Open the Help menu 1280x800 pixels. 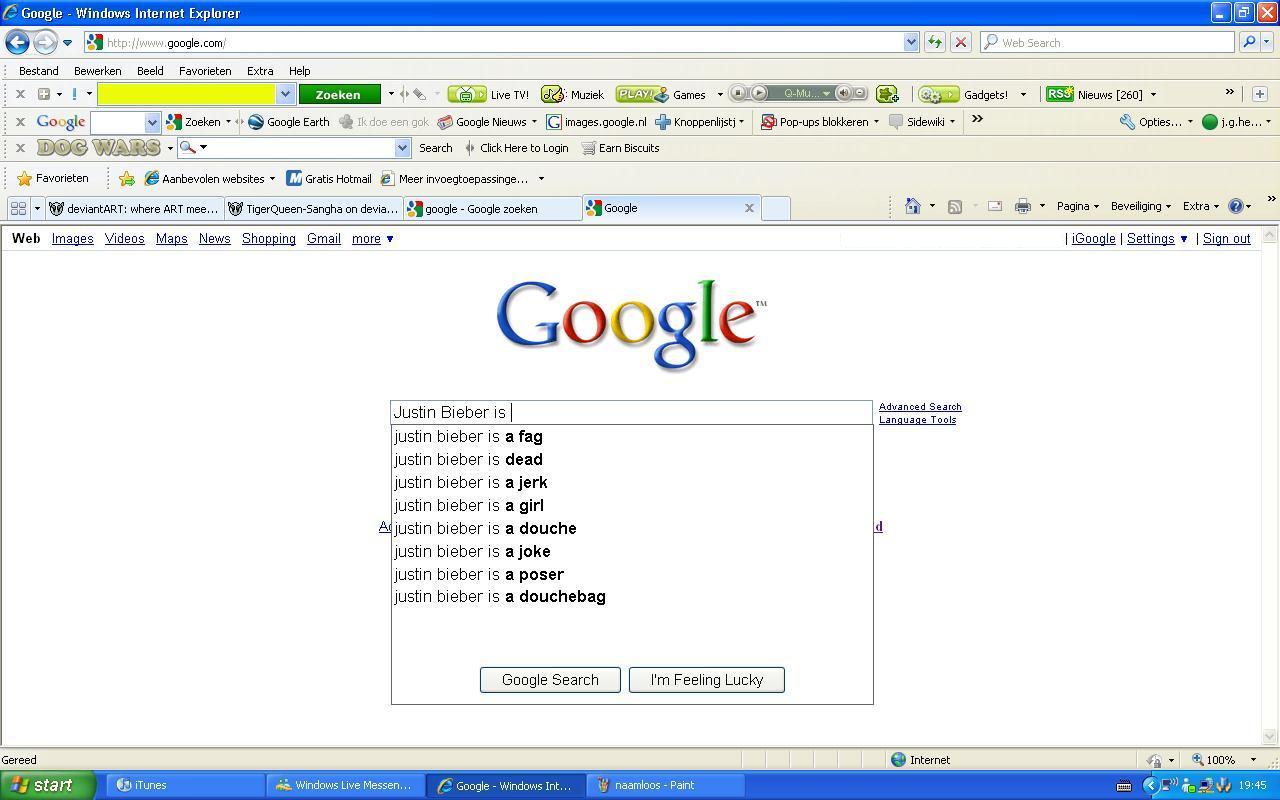click(x=299, y=71)
